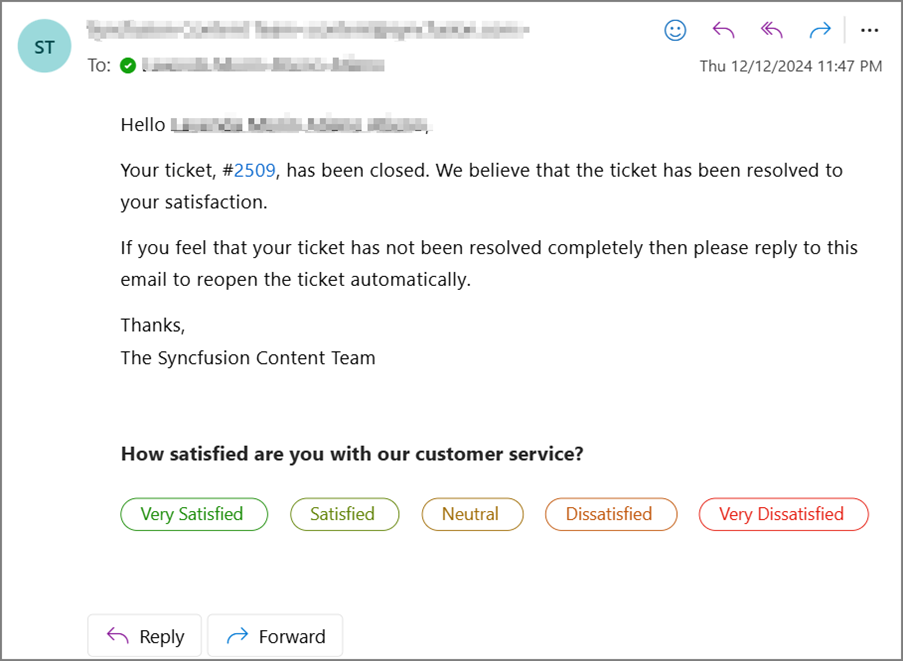The image size is (903, 661).
Task: Click the satisfaction survey question heading
Action: point(352,454)
